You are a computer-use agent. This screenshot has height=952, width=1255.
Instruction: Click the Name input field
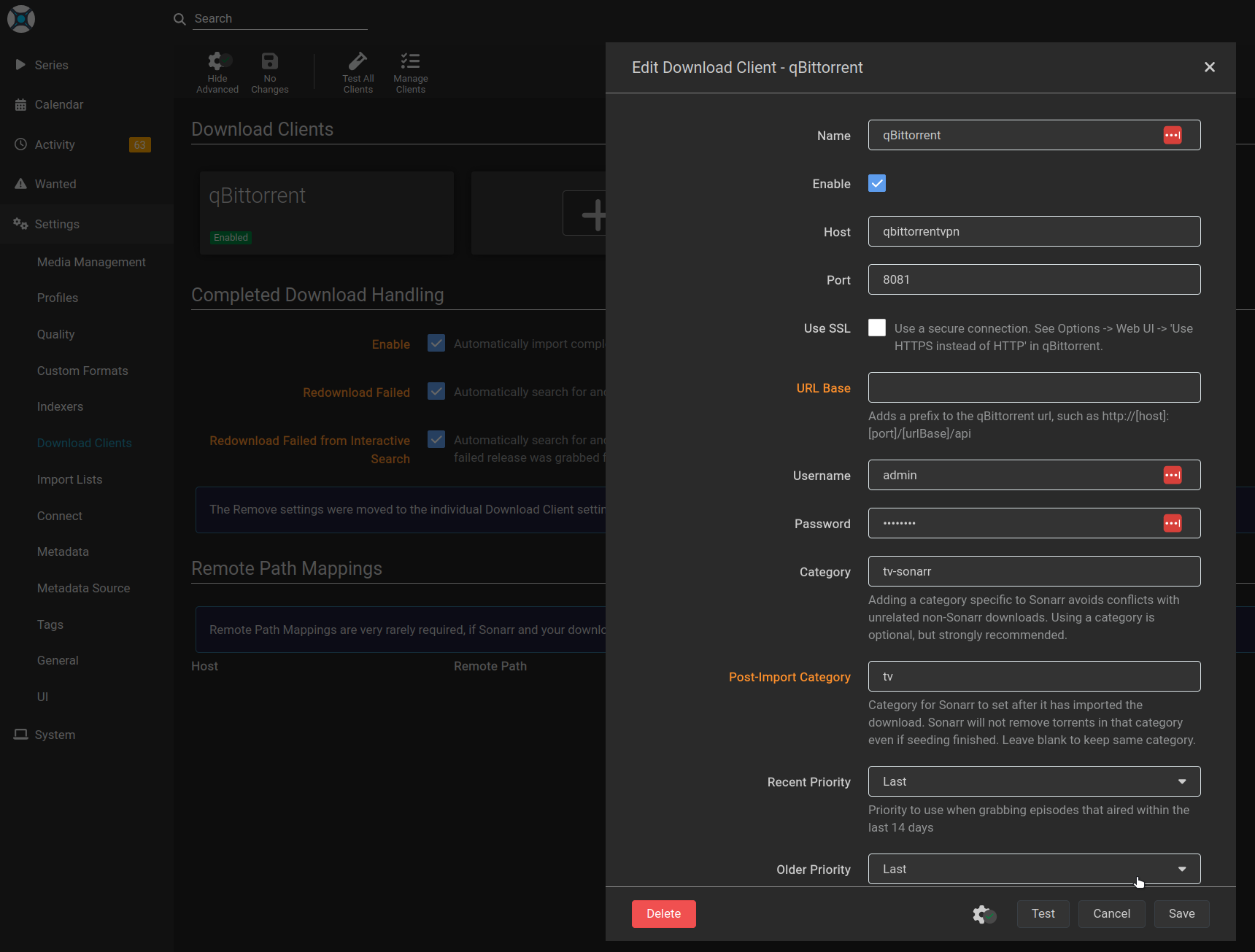point(1034,135)
